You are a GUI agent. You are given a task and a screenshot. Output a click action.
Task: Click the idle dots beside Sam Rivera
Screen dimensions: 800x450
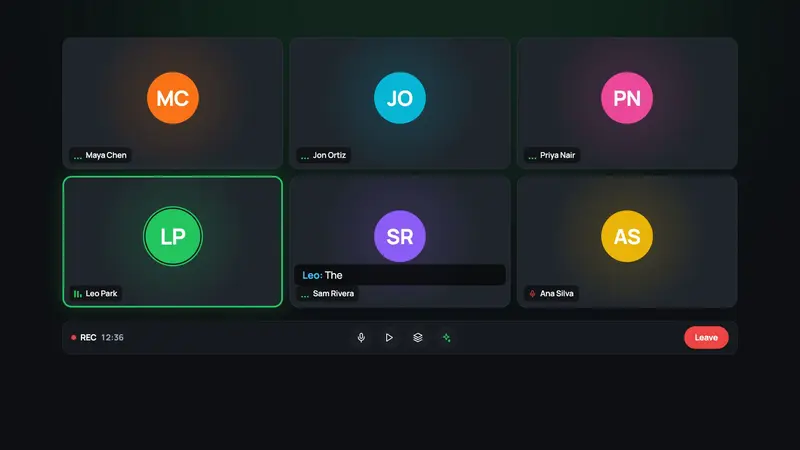click(x=305, y=296)
